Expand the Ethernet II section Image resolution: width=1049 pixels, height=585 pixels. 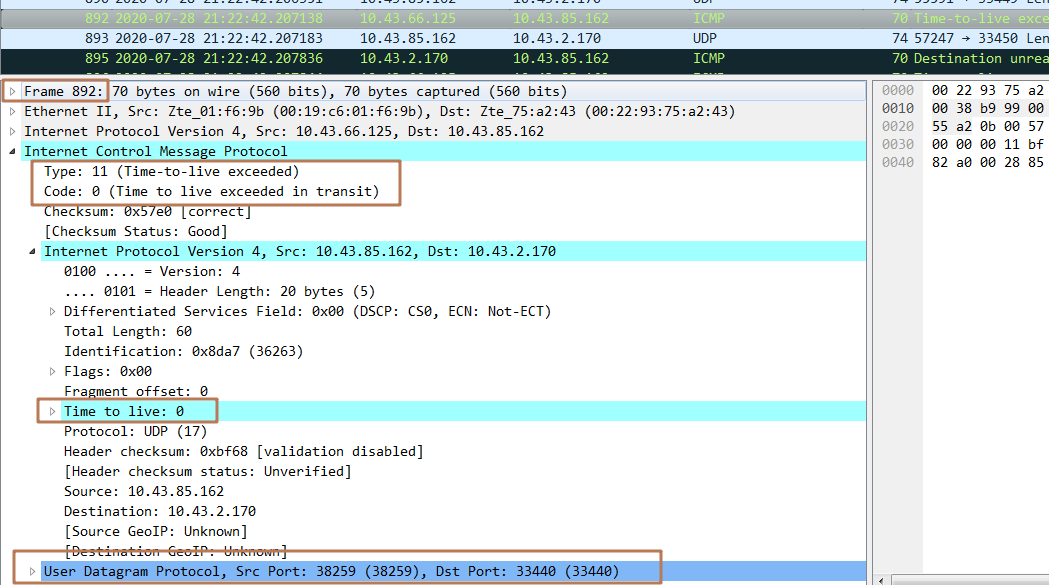[11, 110]
